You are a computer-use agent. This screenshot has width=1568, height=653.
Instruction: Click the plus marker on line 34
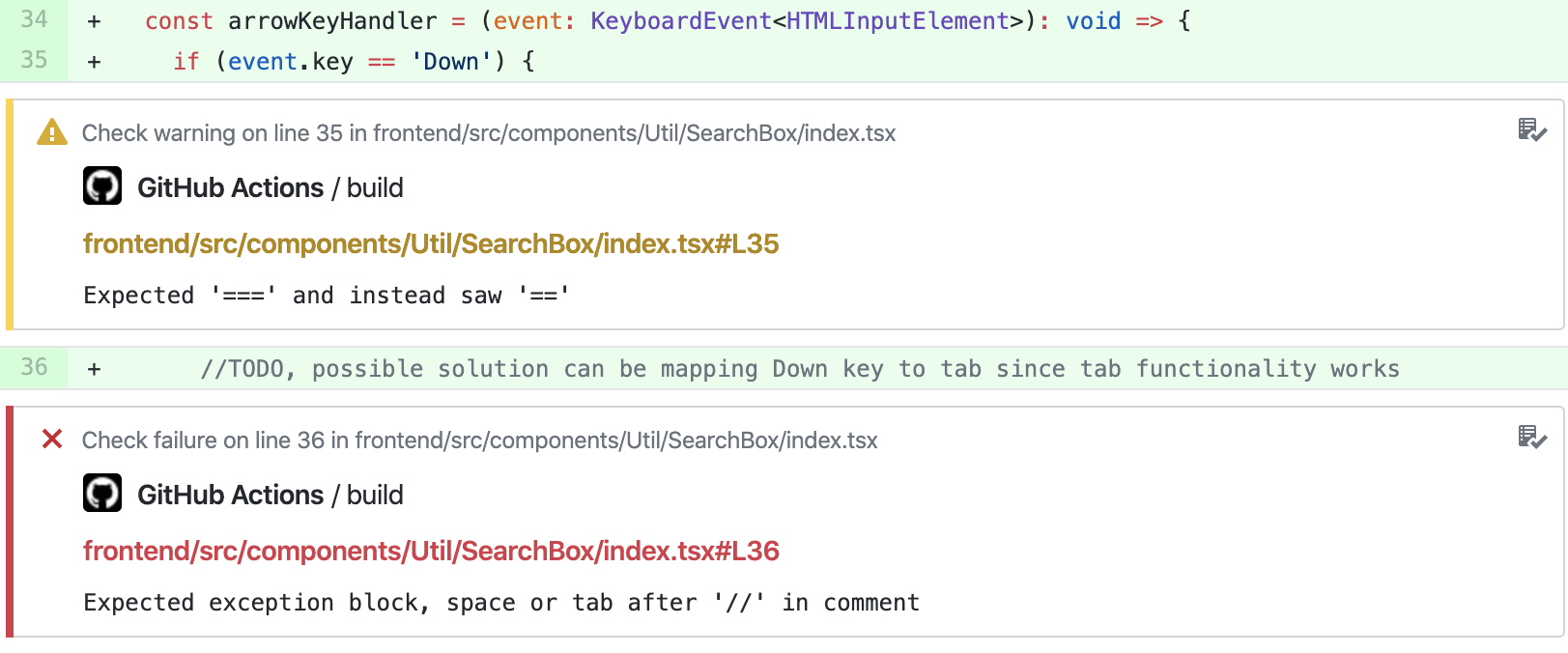click(94, 21)
